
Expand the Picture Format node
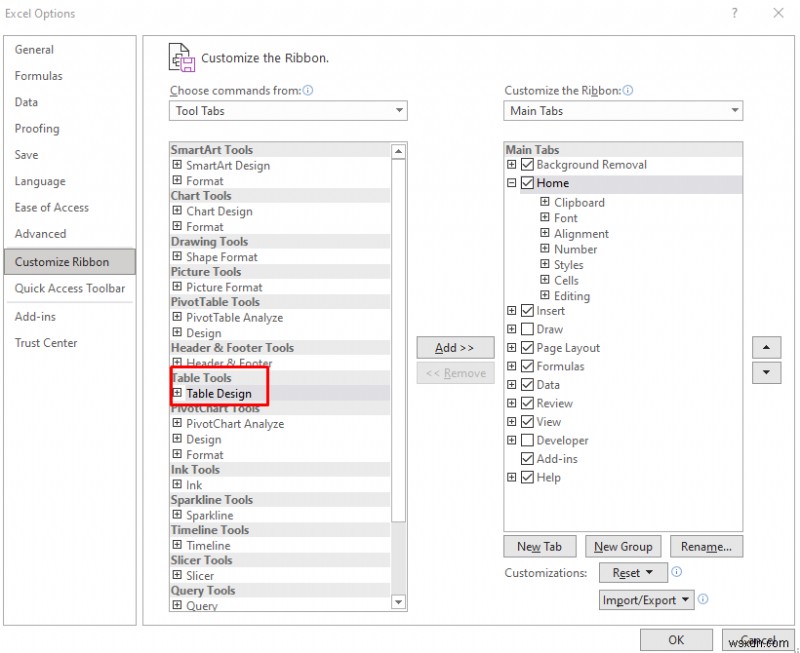177,286
